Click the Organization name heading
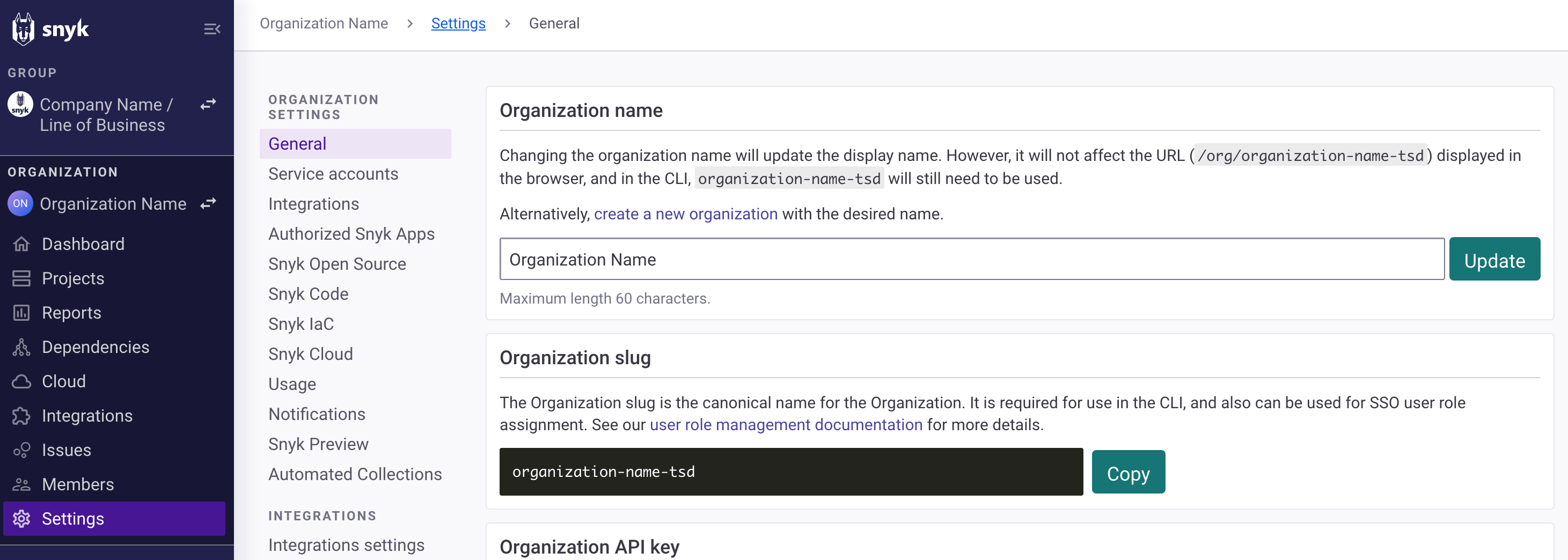 [x=581, y=111]
